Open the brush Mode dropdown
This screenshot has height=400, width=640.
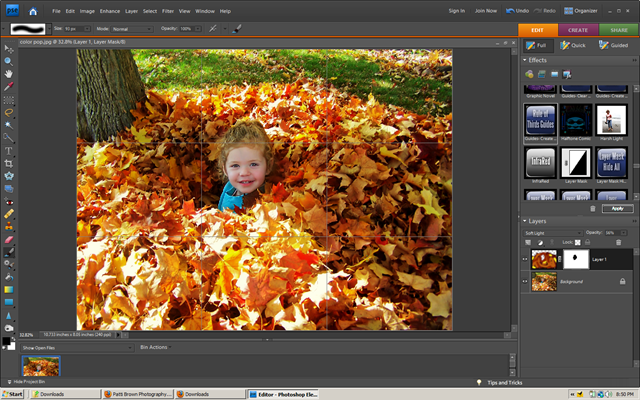point(132,29)
